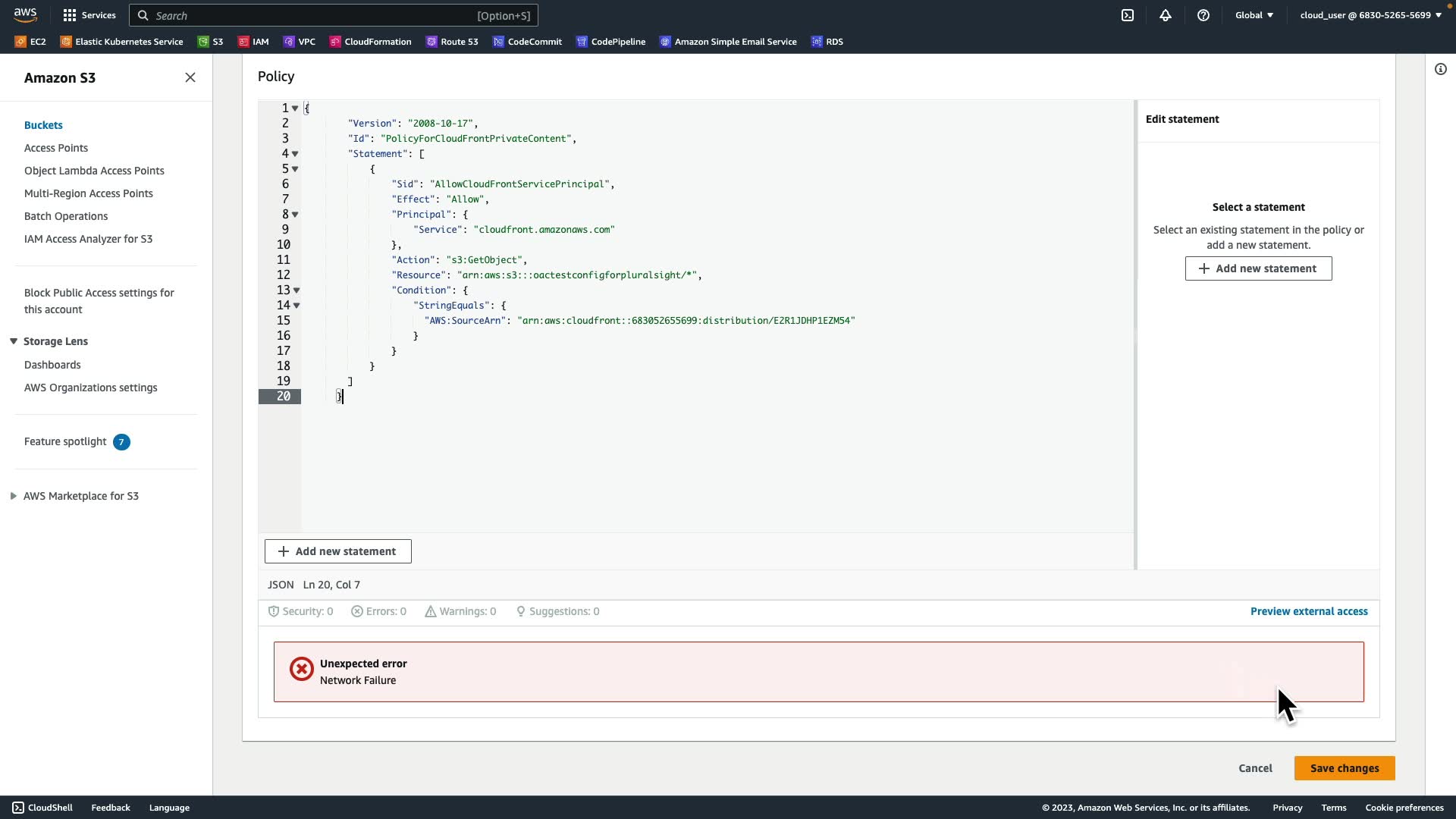The width and height of the screenshot is (1456, 819).
Task: Fold the Condition block at line 13
Action: click(x=297, y=290)
